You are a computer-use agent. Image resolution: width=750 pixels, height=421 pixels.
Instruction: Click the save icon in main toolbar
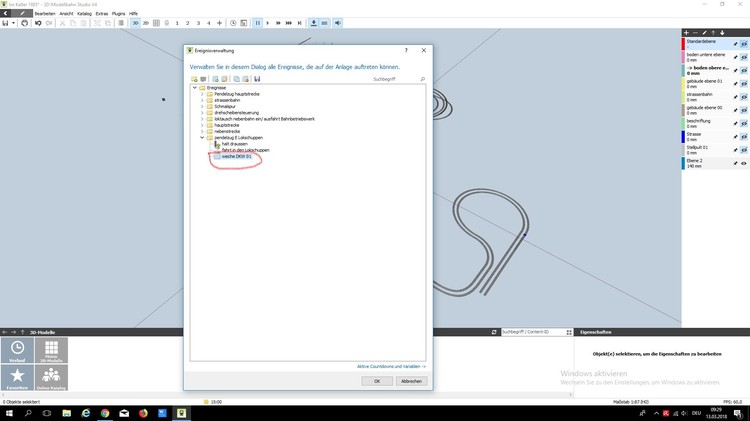[5, 23]
